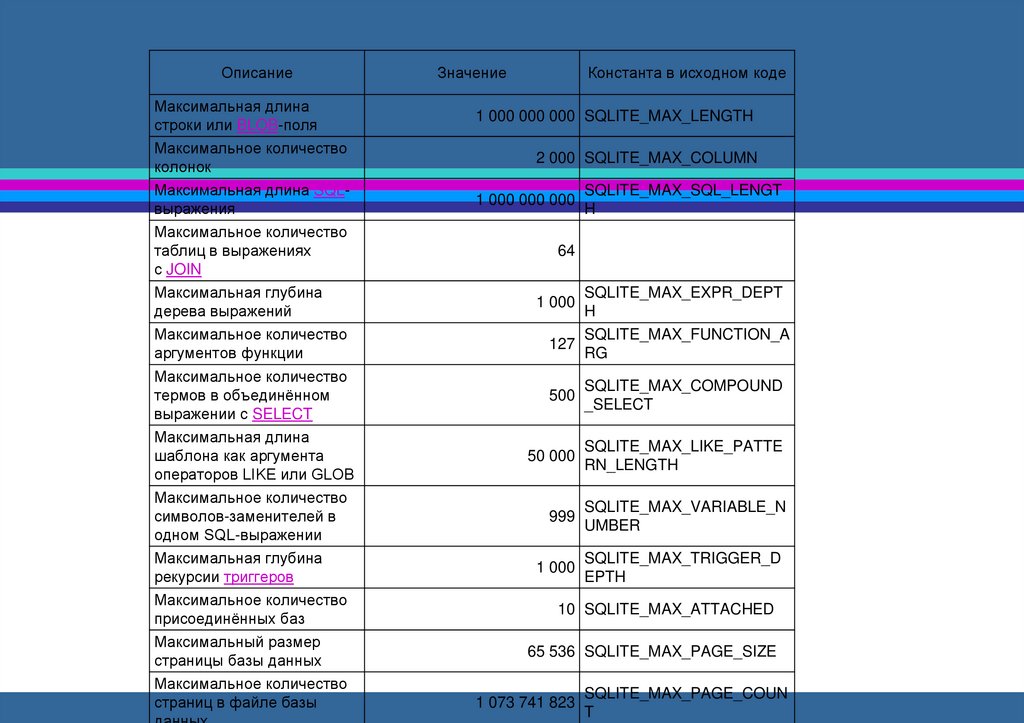Follow the SQL hyperlink in the description
The height and width of the screenshot is (723, 1024).
pos(329,190)
